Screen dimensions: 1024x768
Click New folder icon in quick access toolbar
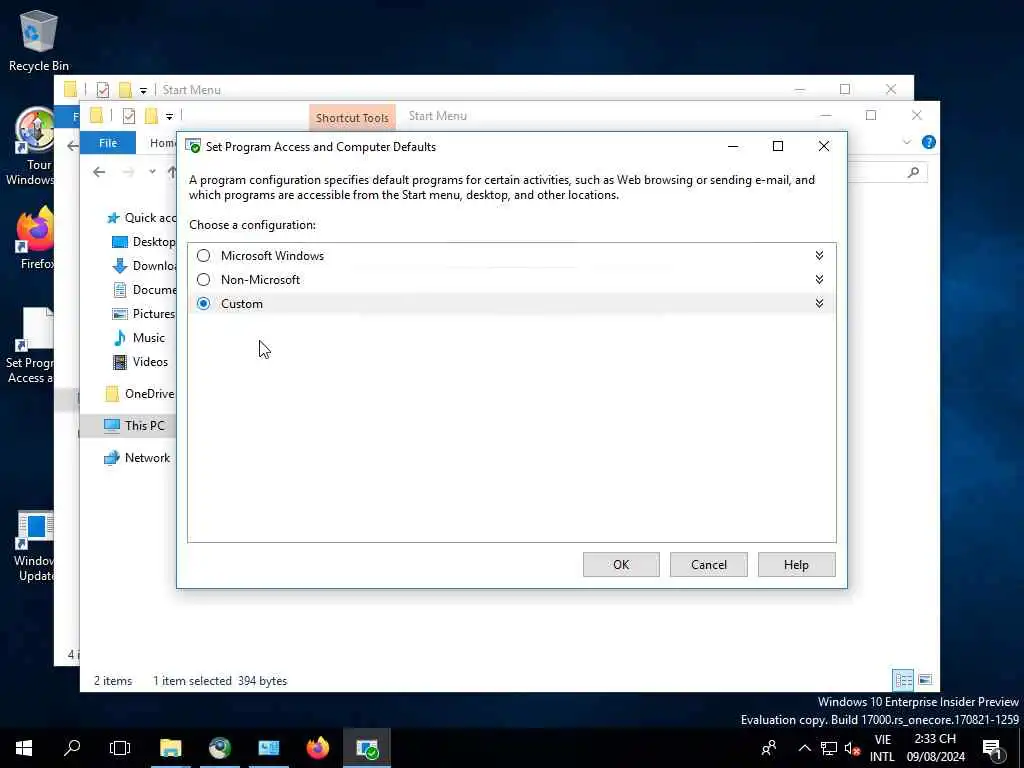pos(151,116)
